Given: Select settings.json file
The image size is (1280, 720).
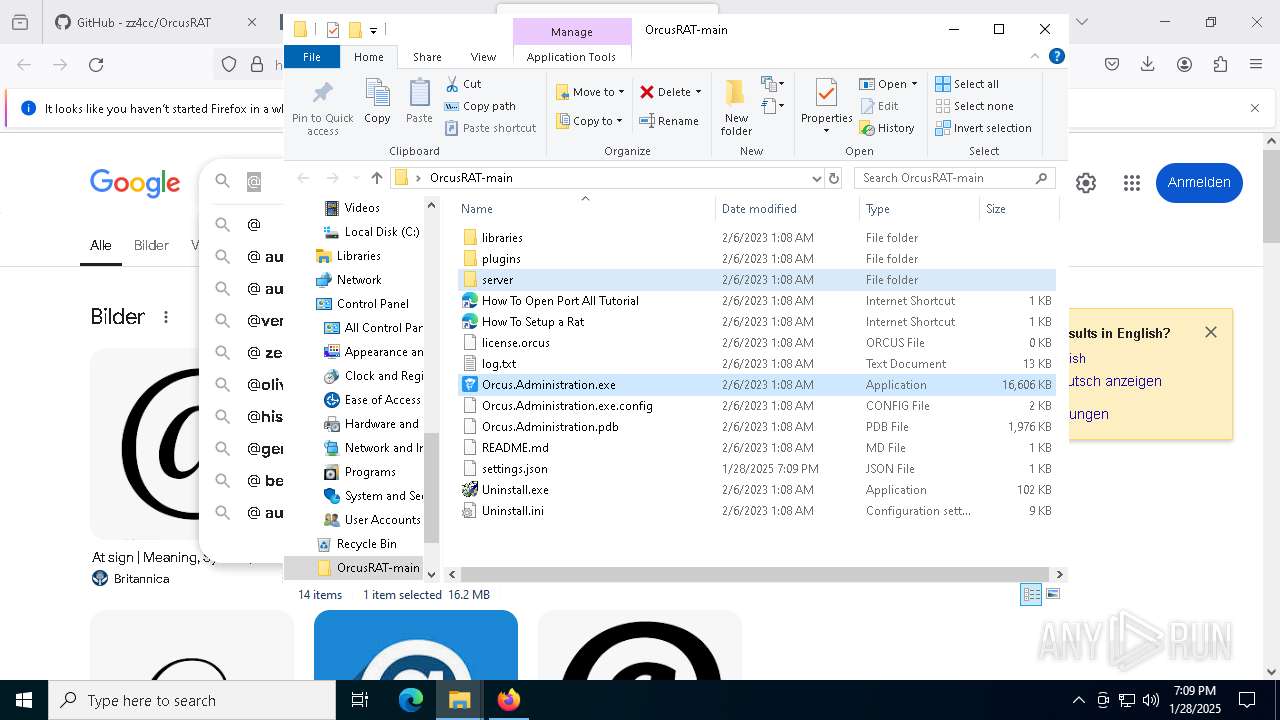Looking at the screenshot, I should point(514,469).
